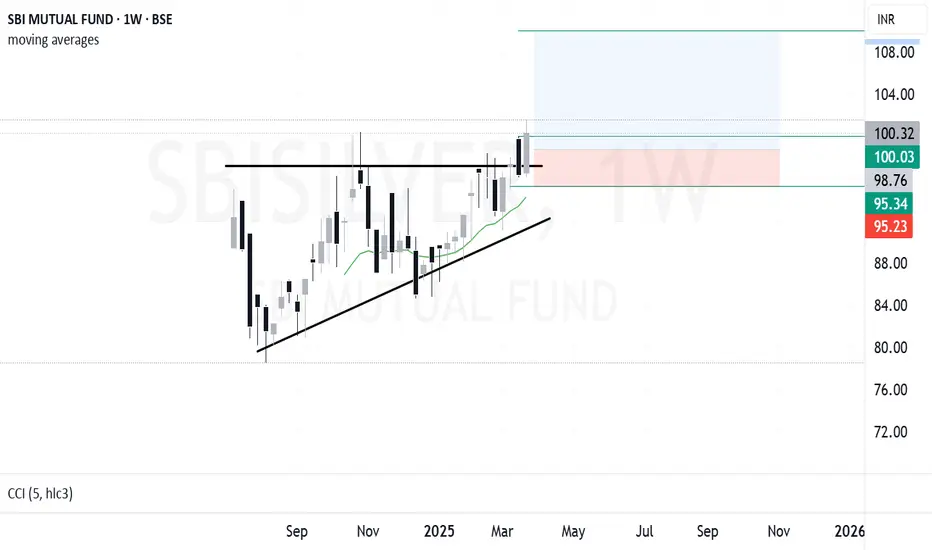This screenshot has height=550, width=932.
Task: Click the red 95.23 price label
Action: point(889,227)
